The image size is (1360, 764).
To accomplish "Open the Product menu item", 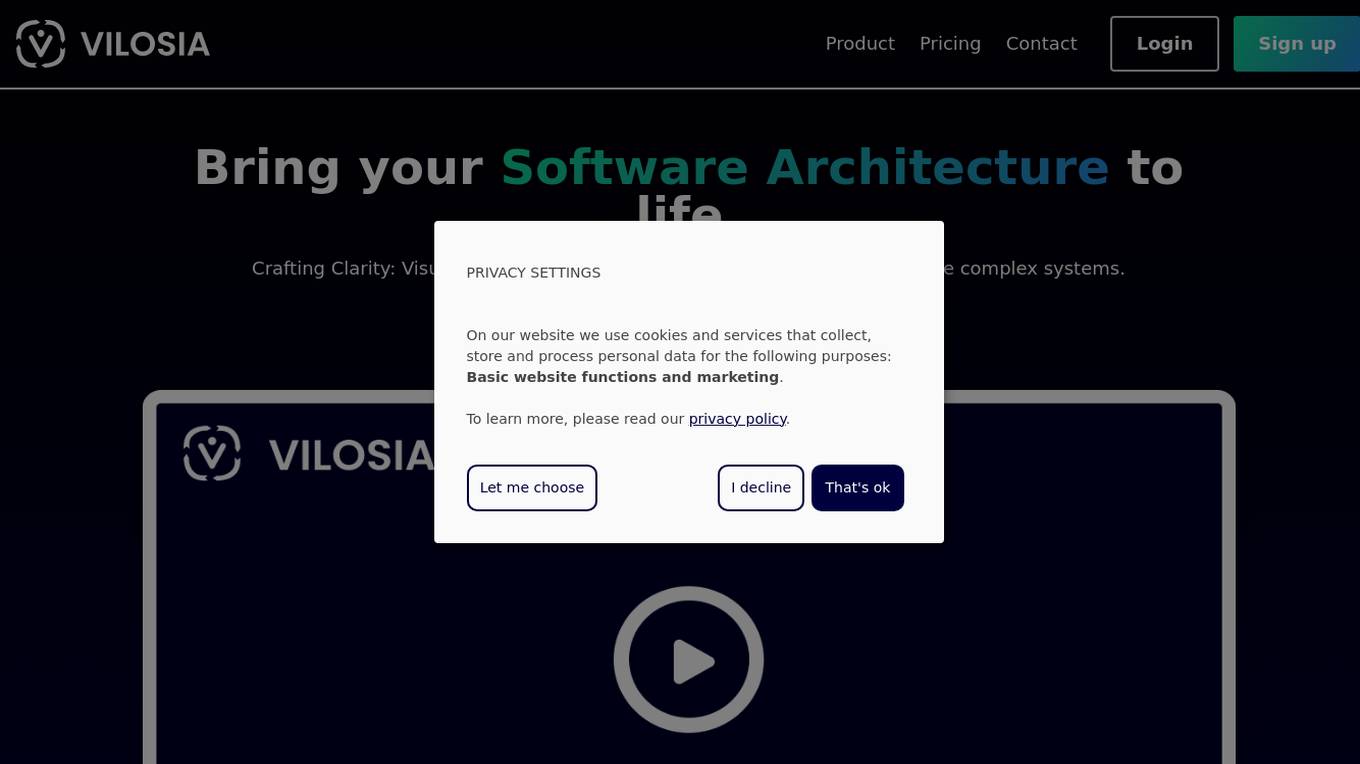I will (x=860, y=44).
